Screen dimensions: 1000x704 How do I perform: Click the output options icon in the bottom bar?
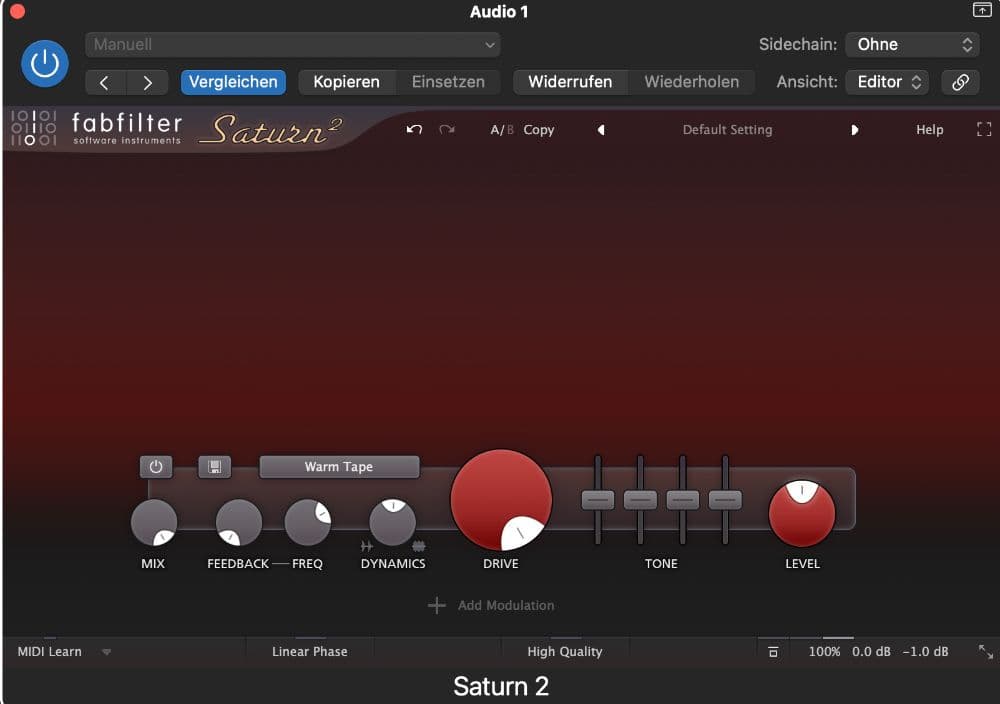[x=773, y=652]
